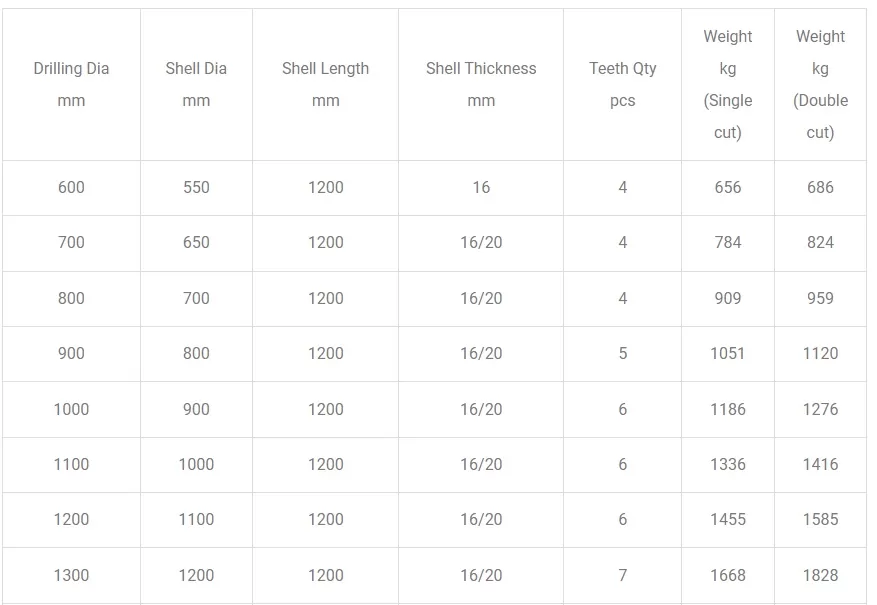Select shell thickness 16 in first row
This screenshot has height=605, width=877.
click(x=481, y=188)
